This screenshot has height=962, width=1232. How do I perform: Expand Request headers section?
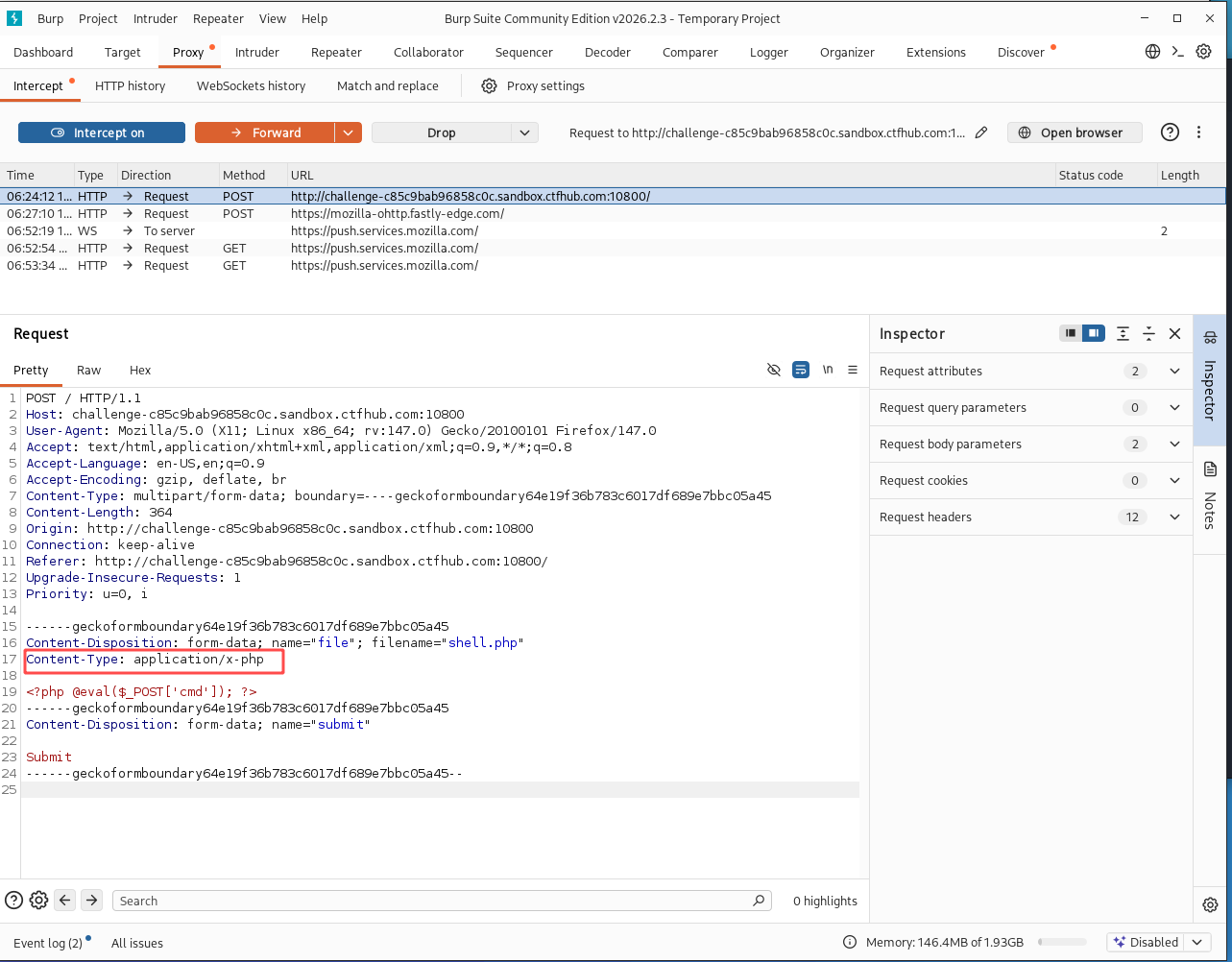pyautogui.click(x=1030, y=517)
